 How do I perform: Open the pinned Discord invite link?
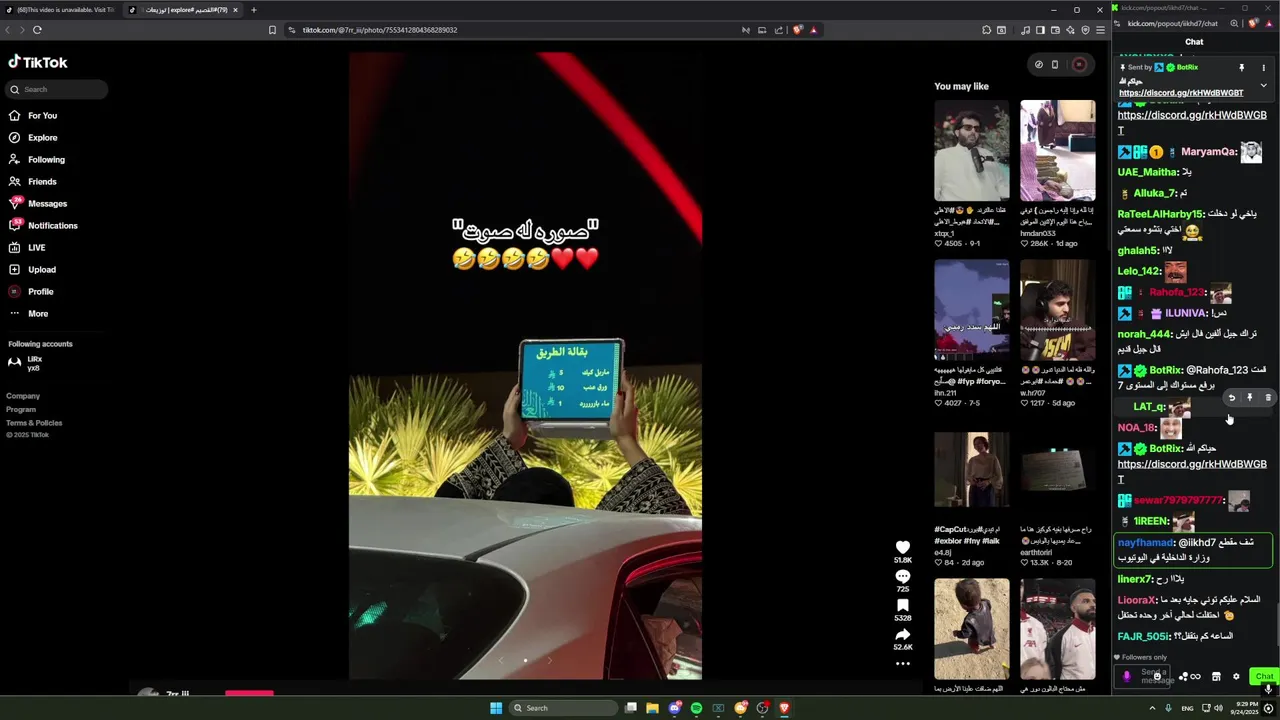tap(1181, 93)
